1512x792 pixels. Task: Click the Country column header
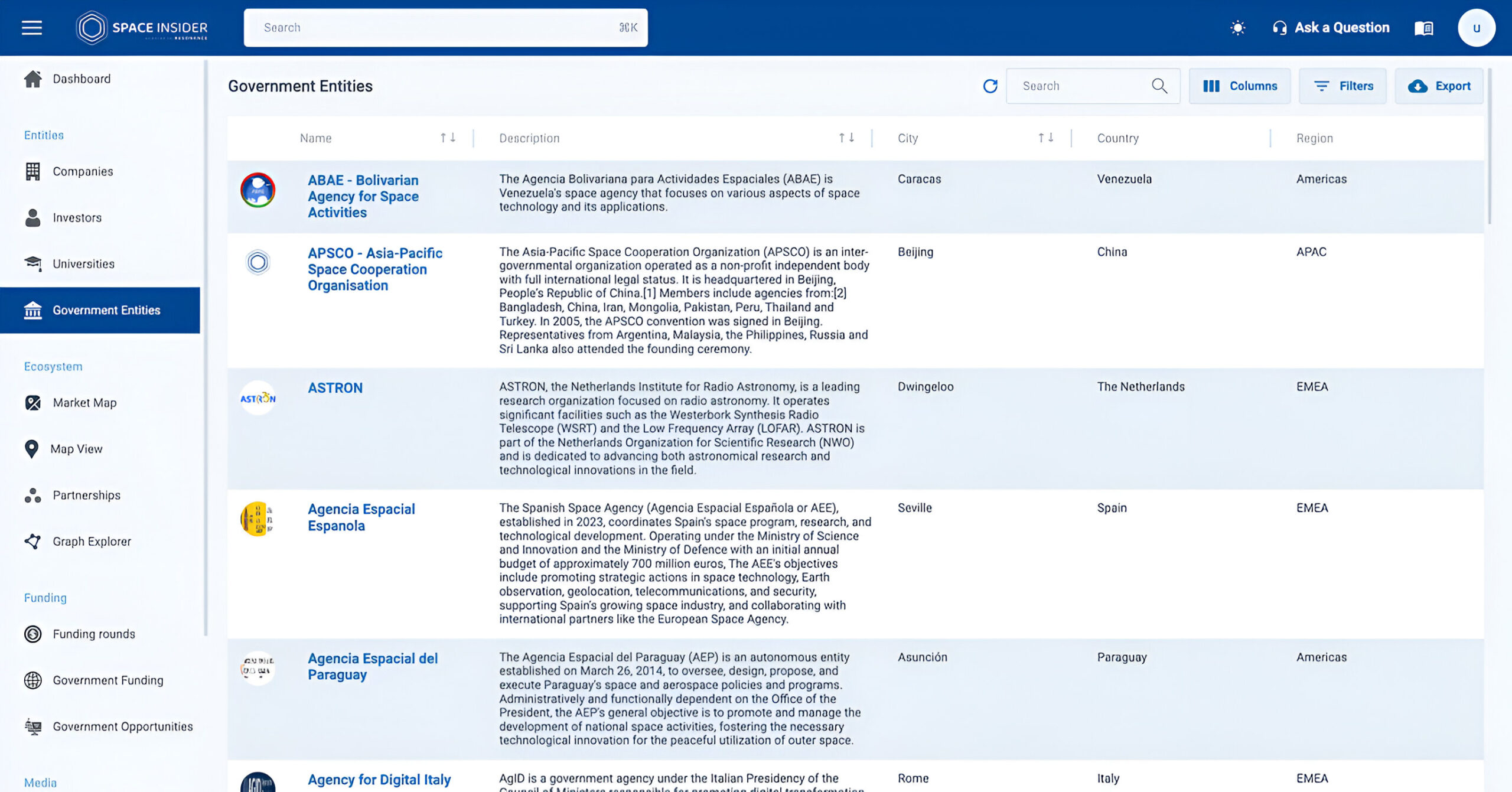[1118, 138]
